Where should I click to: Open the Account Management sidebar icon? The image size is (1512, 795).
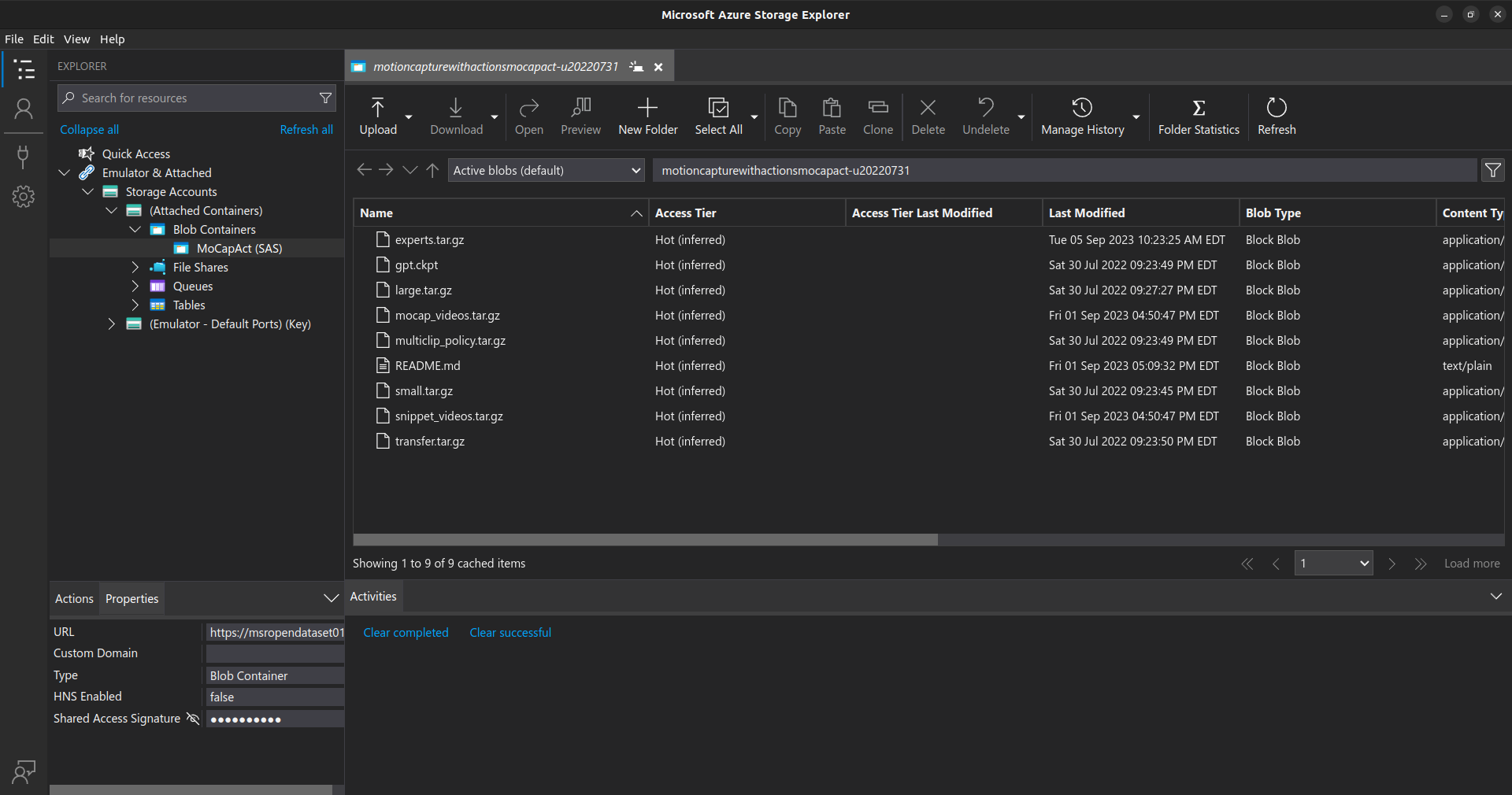(24, 109)
